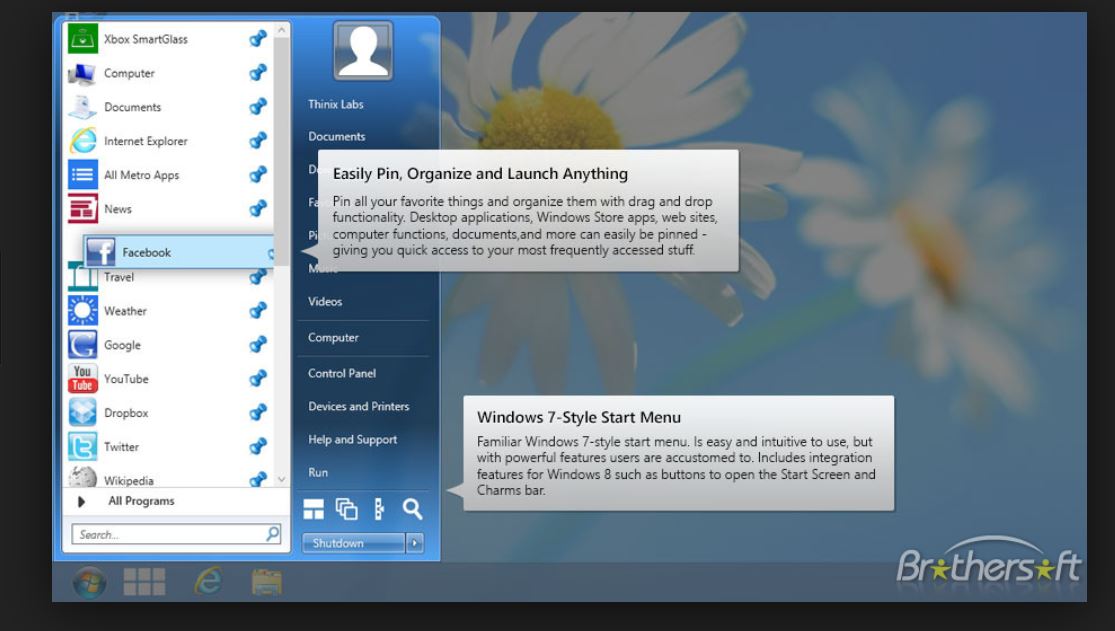Image resolution: width=1115 pixels, height=631 pixels.
Task: Toggle the pin beside Google
Action: (x=257, y=344)
